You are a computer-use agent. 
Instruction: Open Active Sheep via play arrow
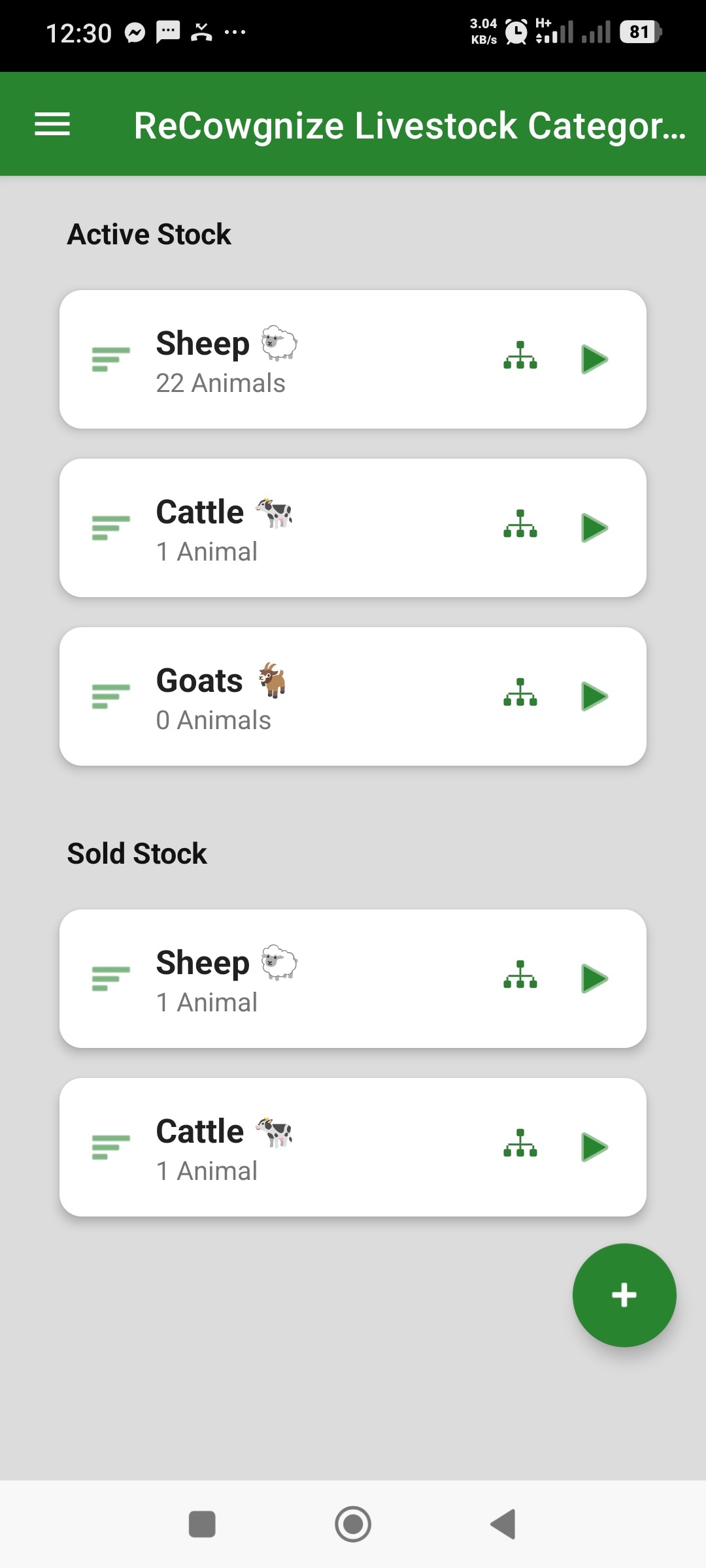coord(594,359)
